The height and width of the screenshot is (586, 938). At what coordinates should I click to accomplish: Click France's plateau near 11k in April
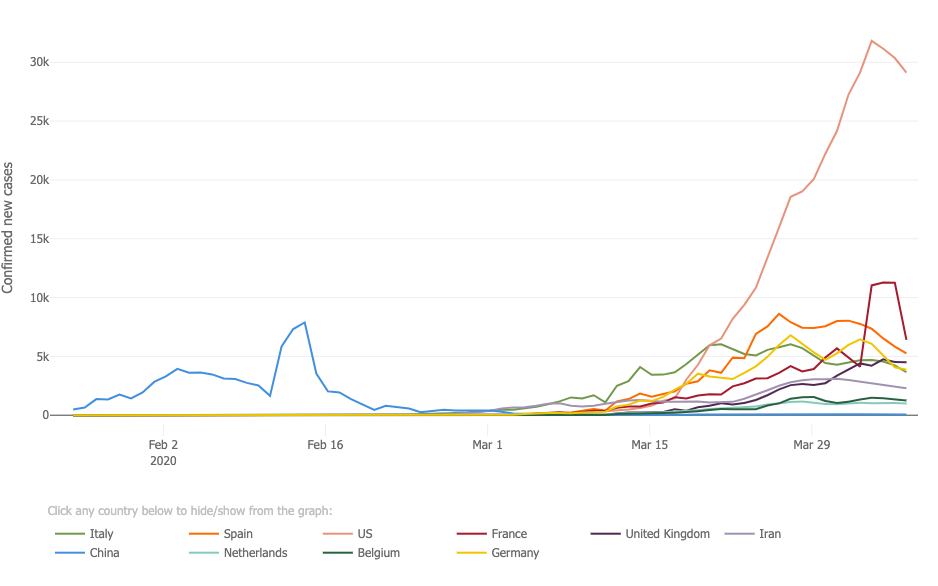(884, 283)
